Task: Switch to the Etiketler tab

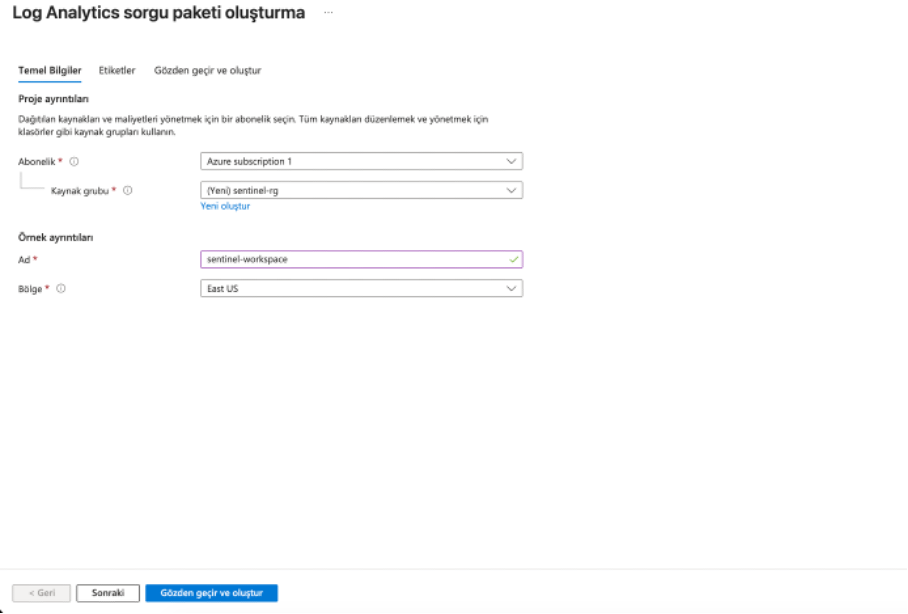Action: (x=117, y=71)
